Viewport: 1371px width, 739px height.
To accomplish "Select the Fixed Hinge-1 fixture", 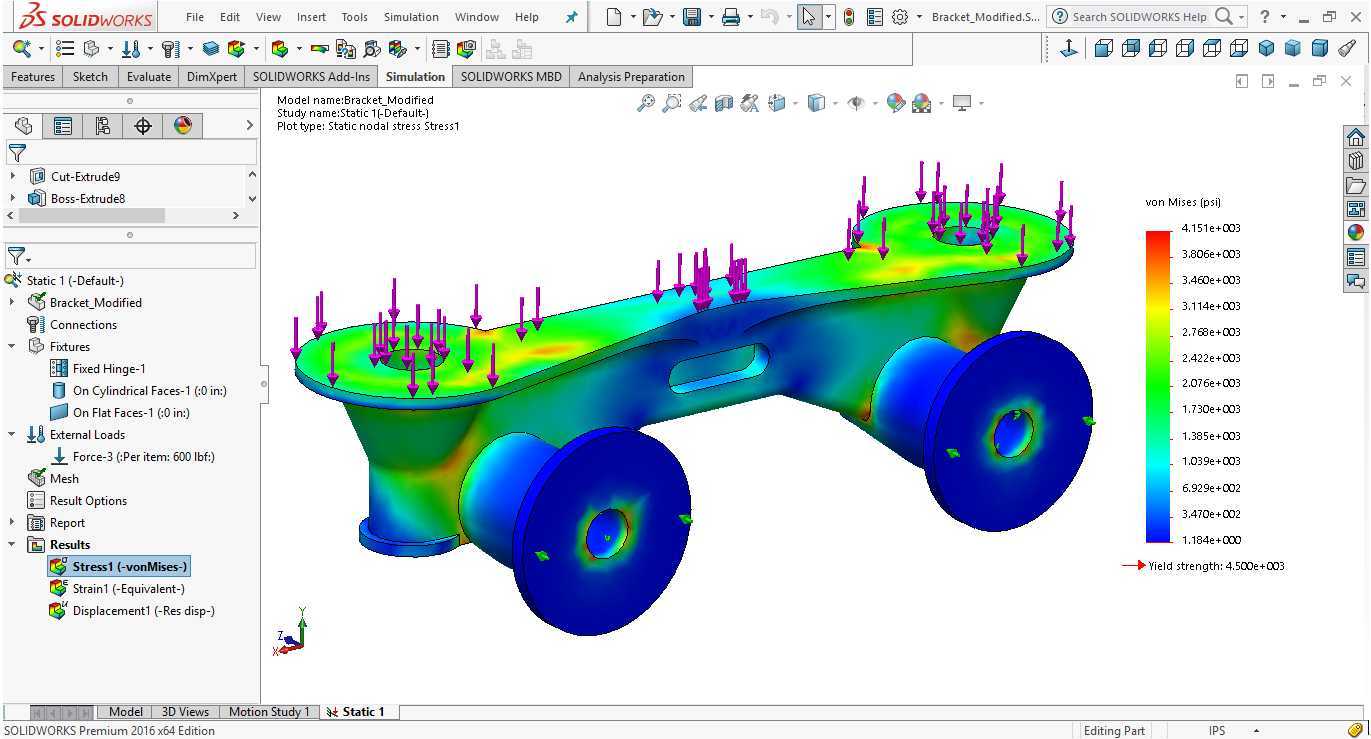I will [x=98, y=369].
